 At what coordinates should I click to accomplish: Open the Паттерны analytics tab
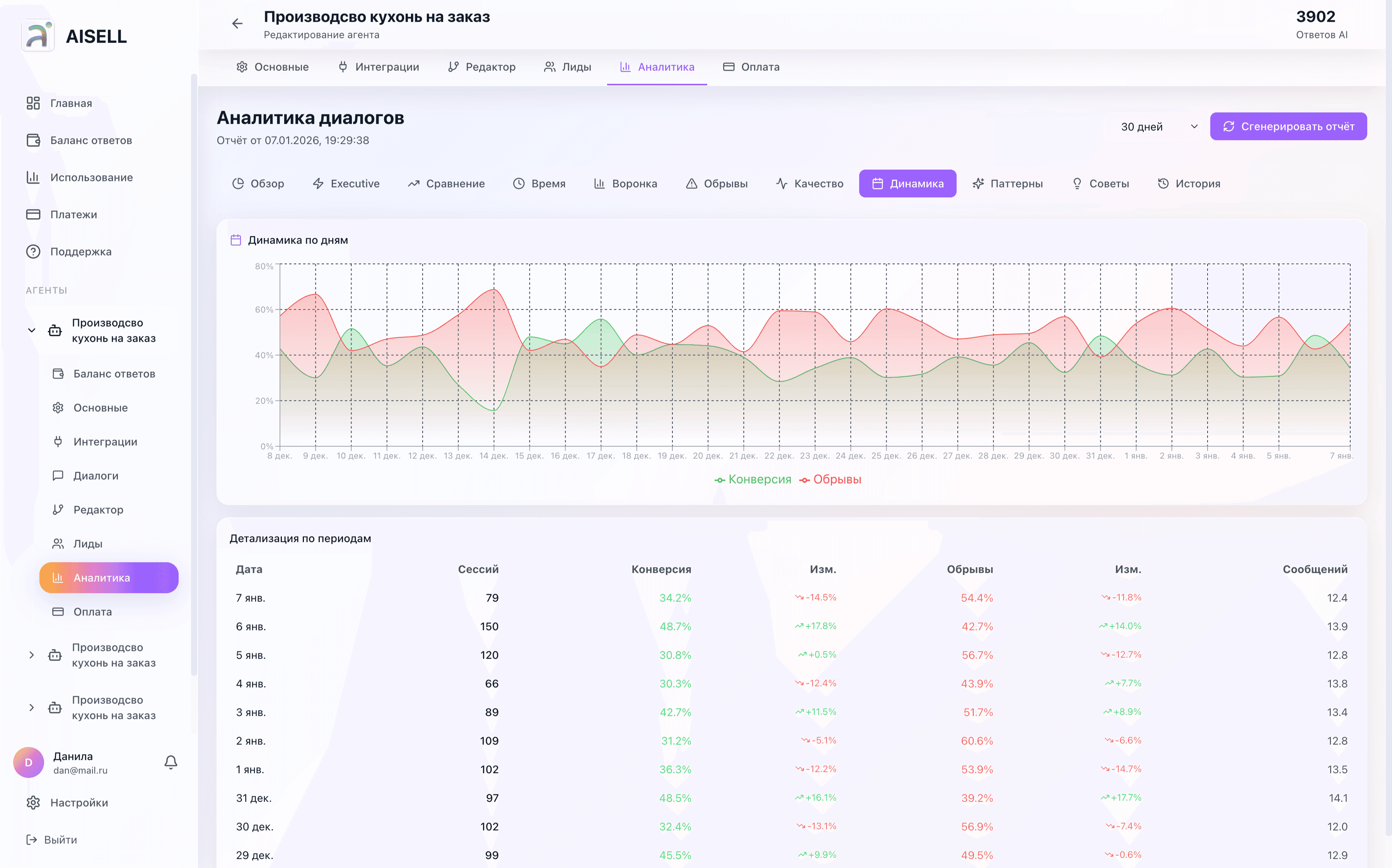(x=1008, y=184)
